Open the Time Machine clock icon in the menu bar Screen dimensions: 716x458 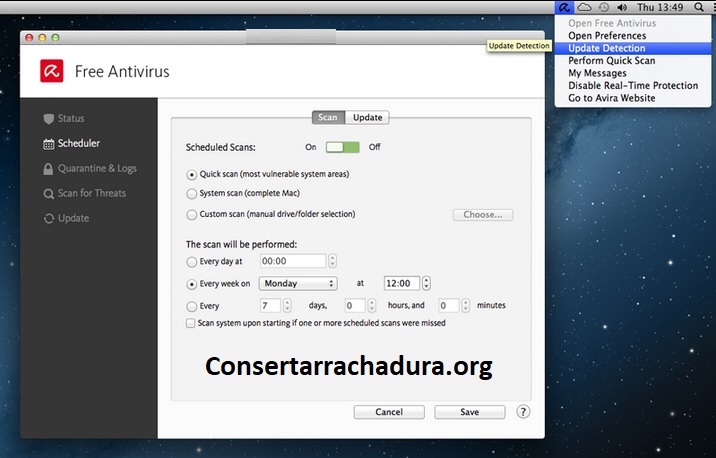604,7
